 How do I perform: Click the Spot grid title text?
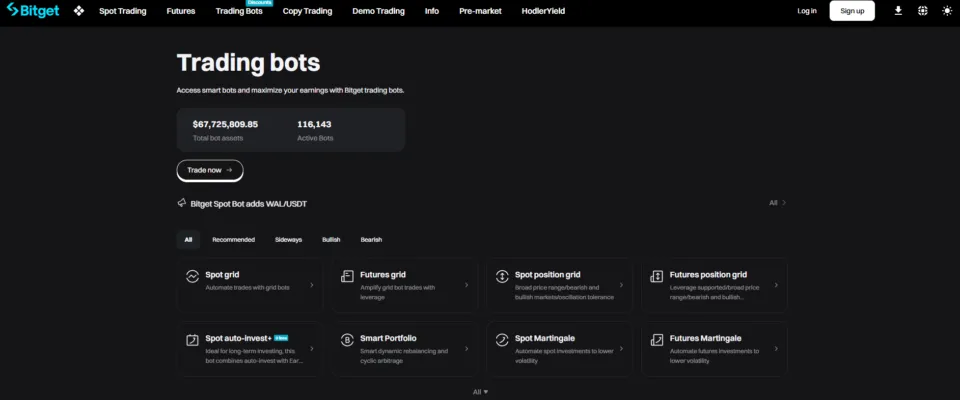222,275
